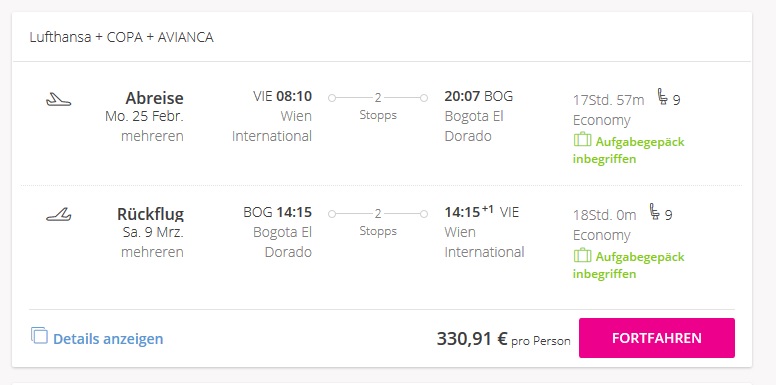Click the outbound Aufgabegepäck inbegriffen text
This screenshot has height=385, width=776.
coord(629,150)
